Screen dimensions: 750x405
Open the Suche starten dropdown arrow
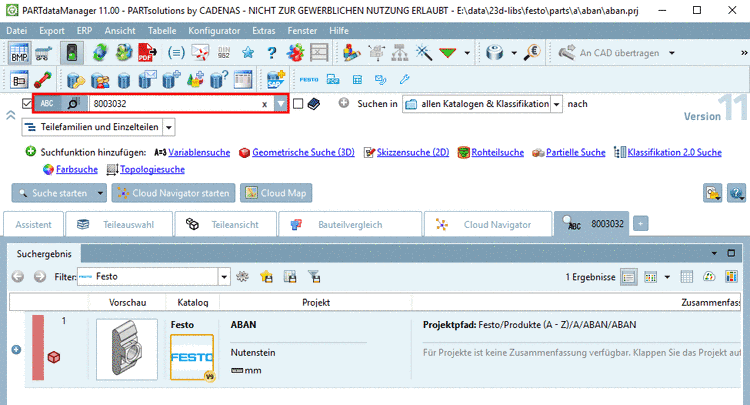100,193
